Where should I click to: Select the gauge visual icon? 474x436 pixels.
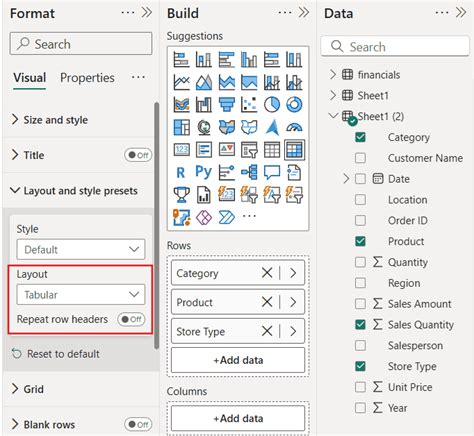294,127
